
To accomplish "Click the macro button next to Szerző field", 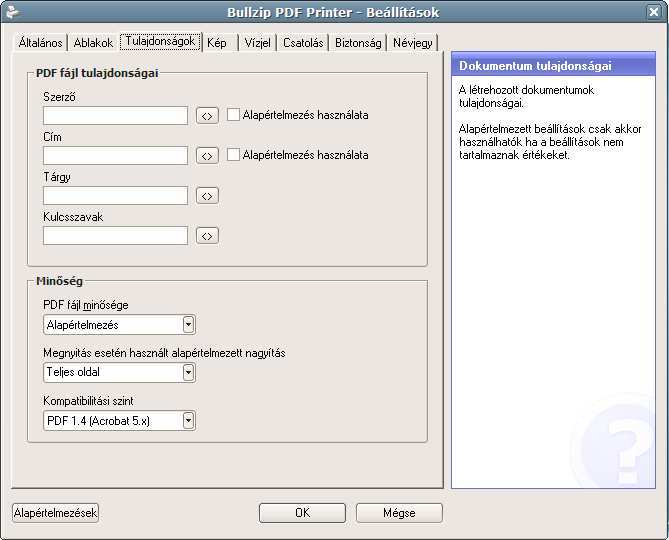I will click(207, 116).
